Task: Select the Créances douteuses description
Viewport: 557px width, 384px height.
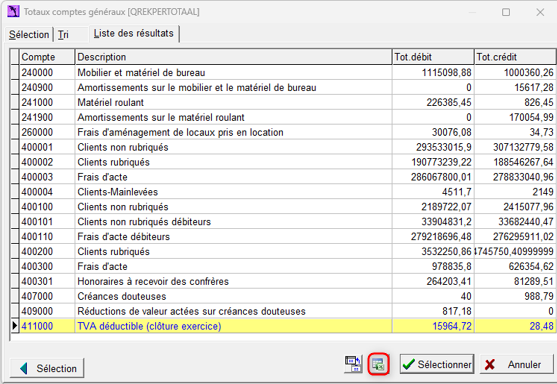Action: (x=233, y=296)
